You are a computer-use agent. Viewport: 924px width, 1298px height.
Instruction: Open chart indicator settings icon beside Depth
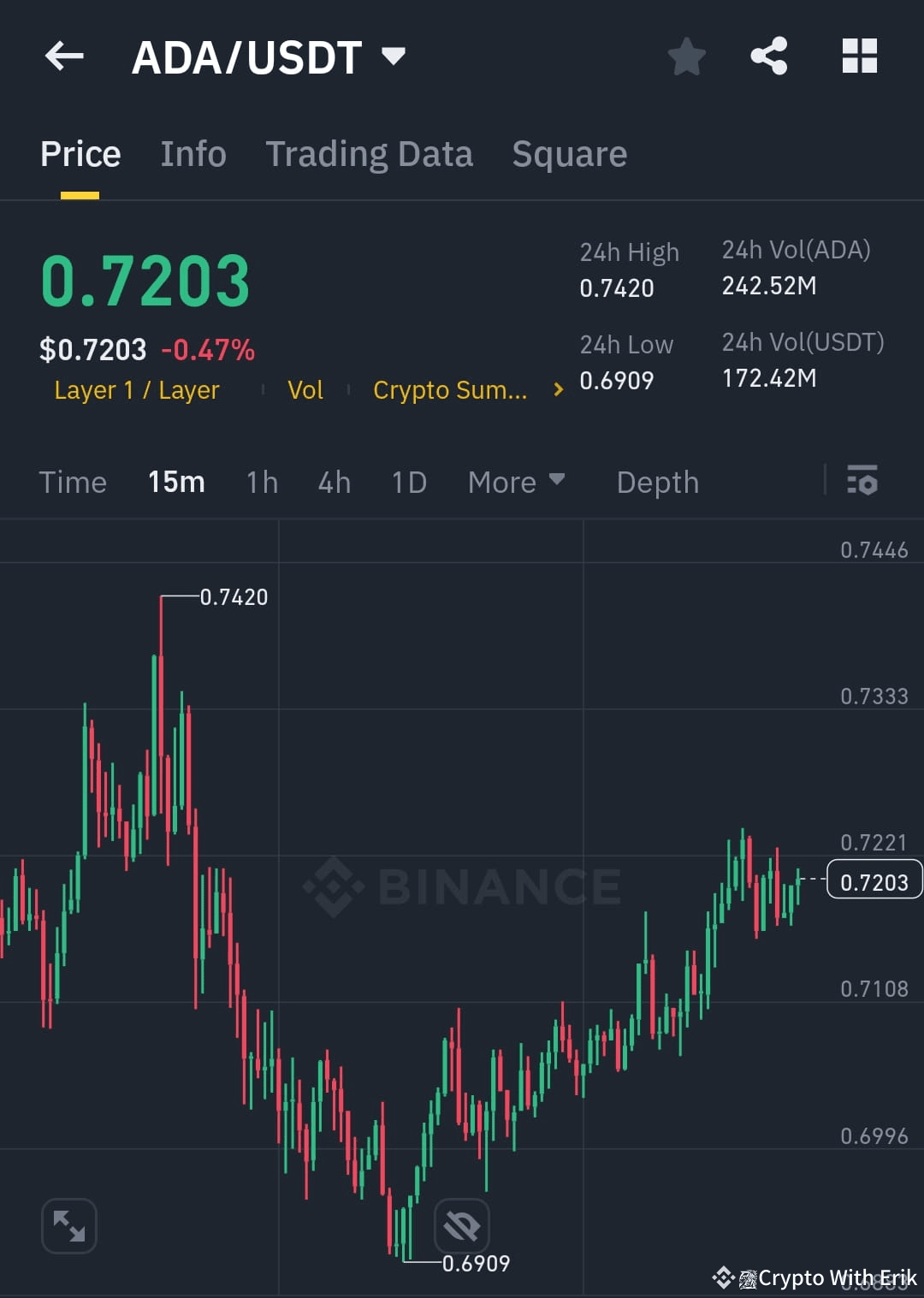click(862, 482)
